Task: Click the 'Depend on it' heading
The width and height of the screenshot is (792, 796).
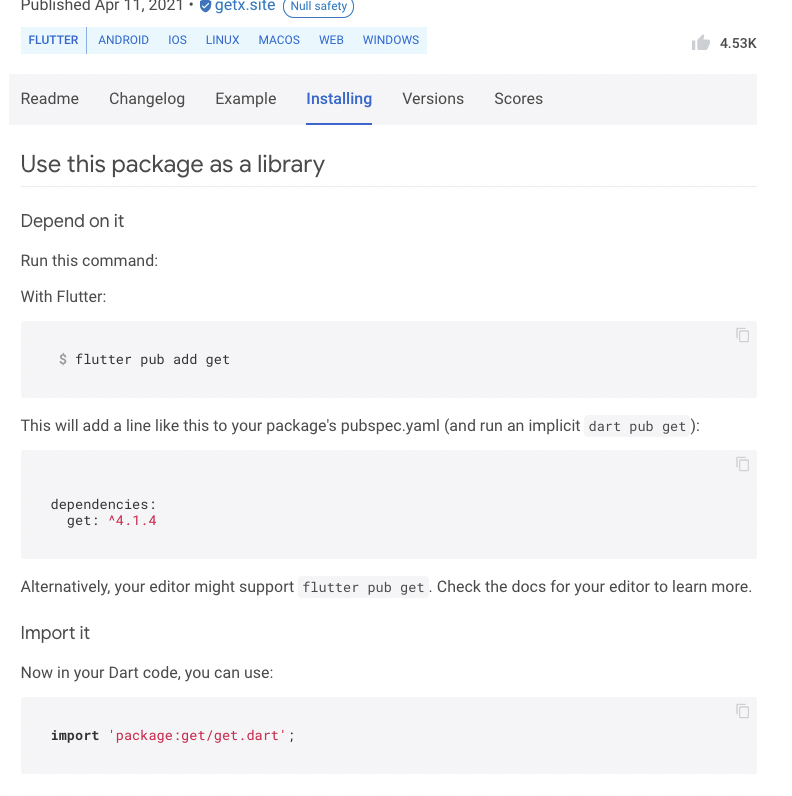Action: (x=72, y=221)
